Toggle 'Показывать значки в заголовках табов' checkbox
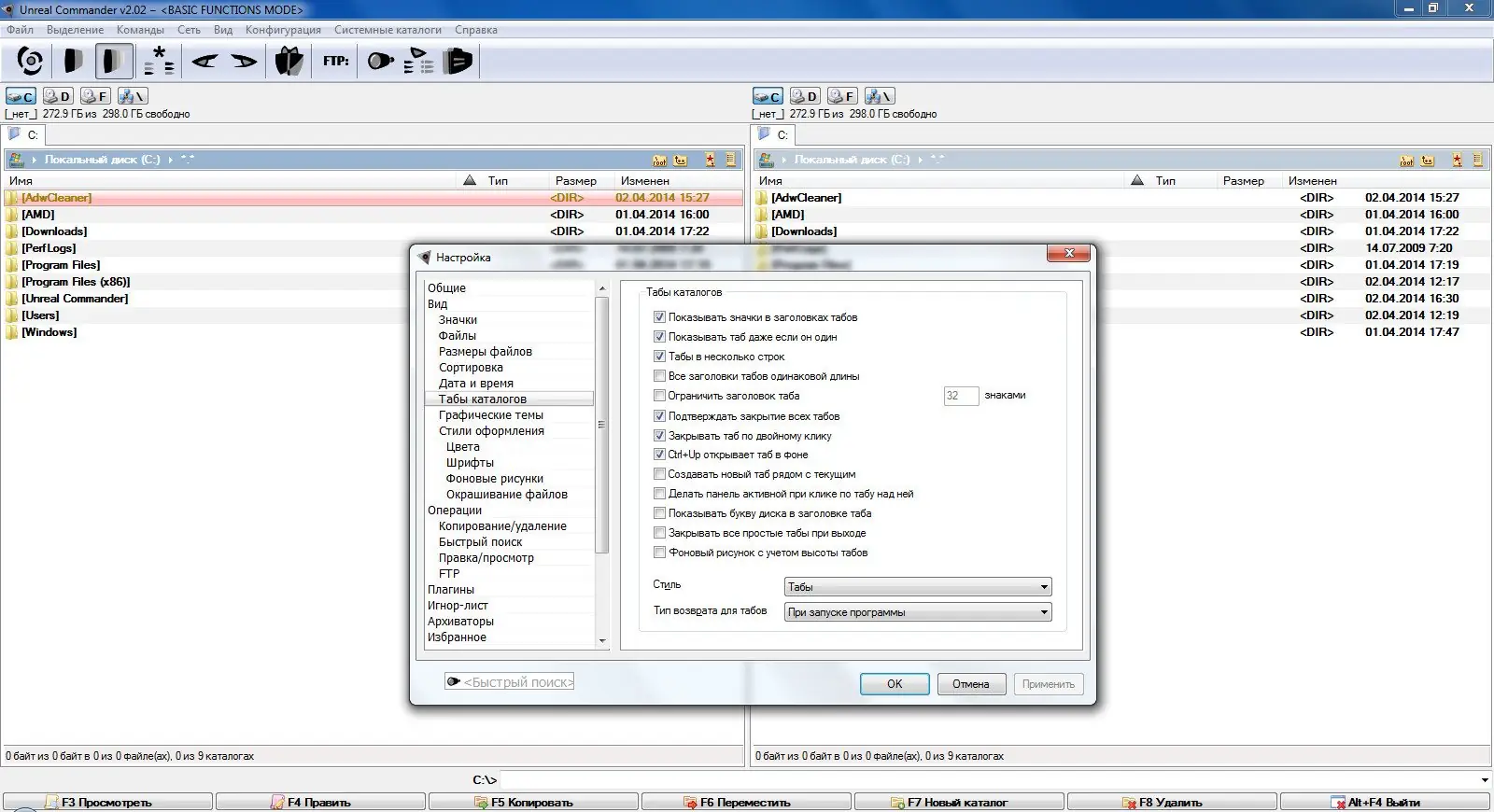 click(x=659, y=317)
